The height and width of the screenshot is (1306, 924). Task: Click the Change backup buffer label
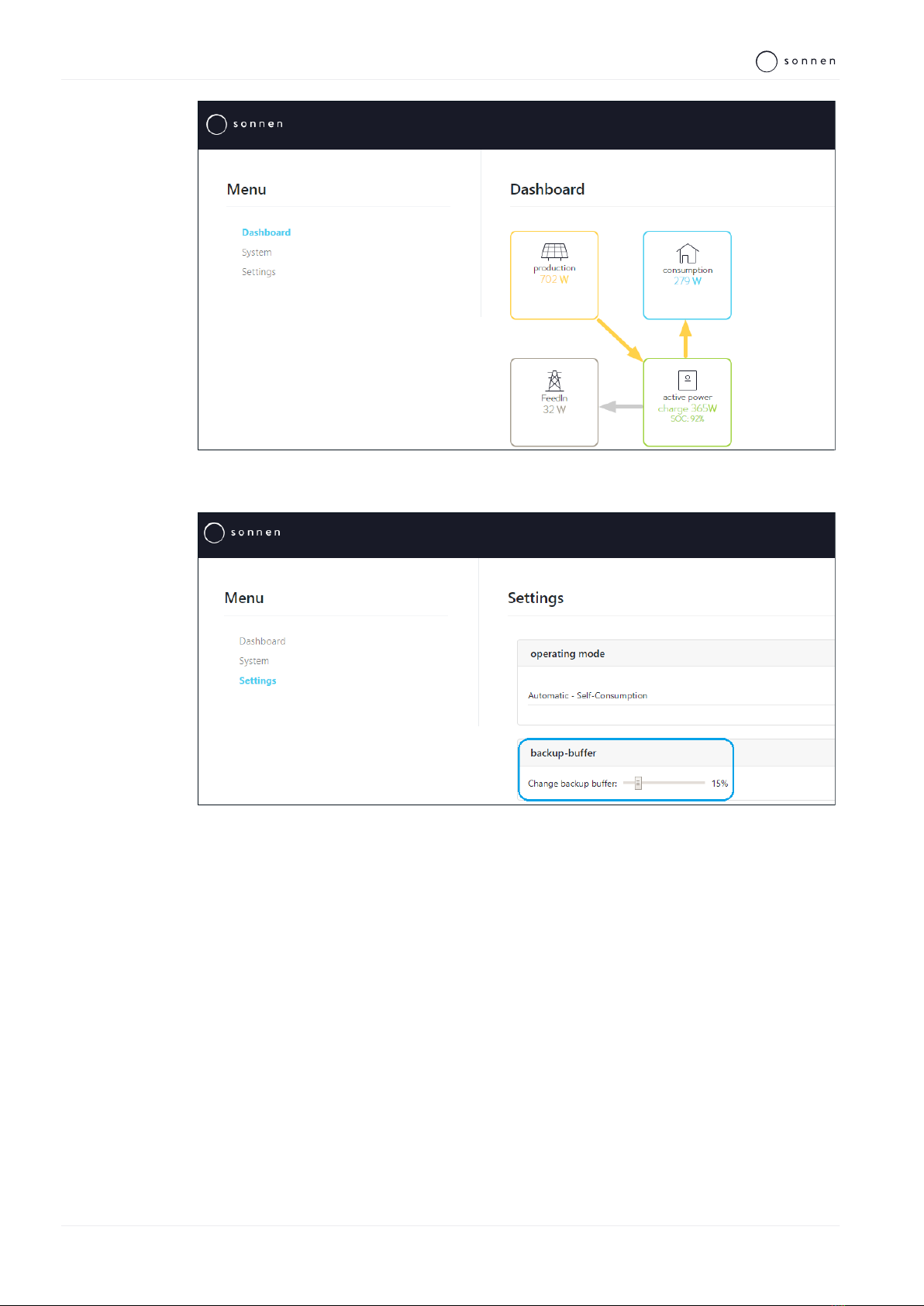coord(572,784)
